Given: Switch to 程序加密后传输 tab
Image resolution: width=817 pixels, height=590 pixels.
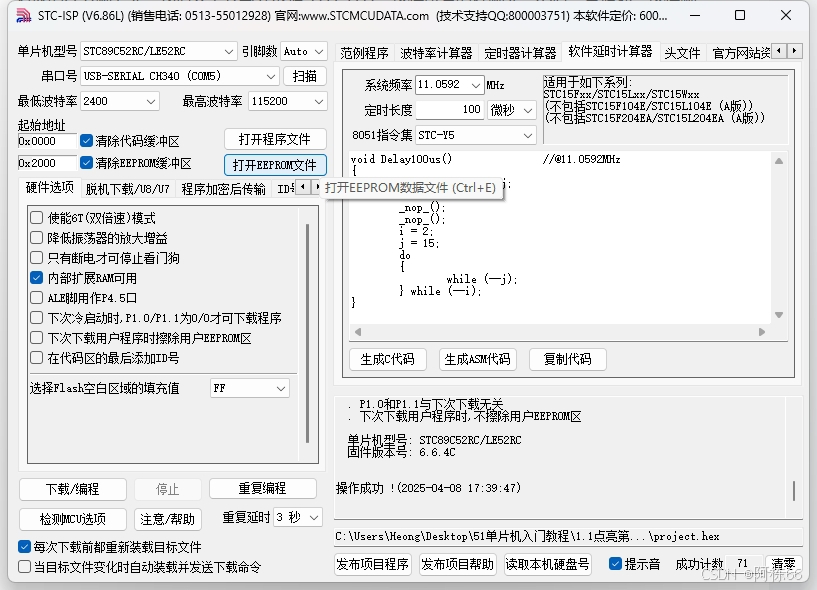Looking at the screenshot, I should (223, 189).
